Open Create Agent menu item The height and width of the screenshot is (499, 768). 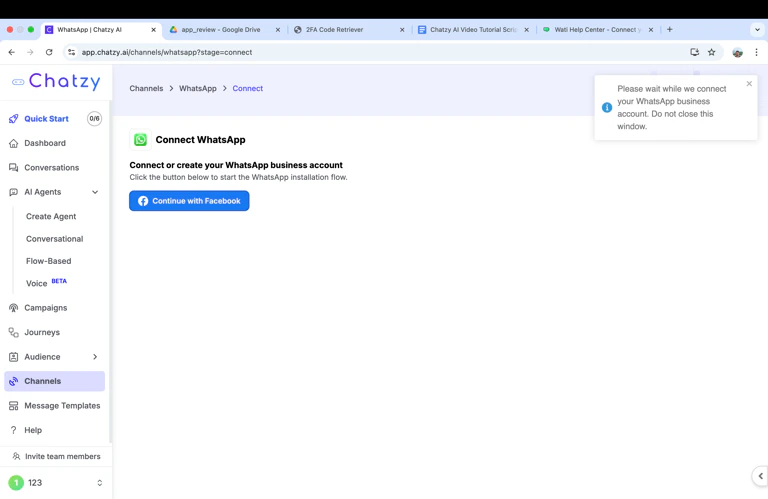tap(51, 216)
